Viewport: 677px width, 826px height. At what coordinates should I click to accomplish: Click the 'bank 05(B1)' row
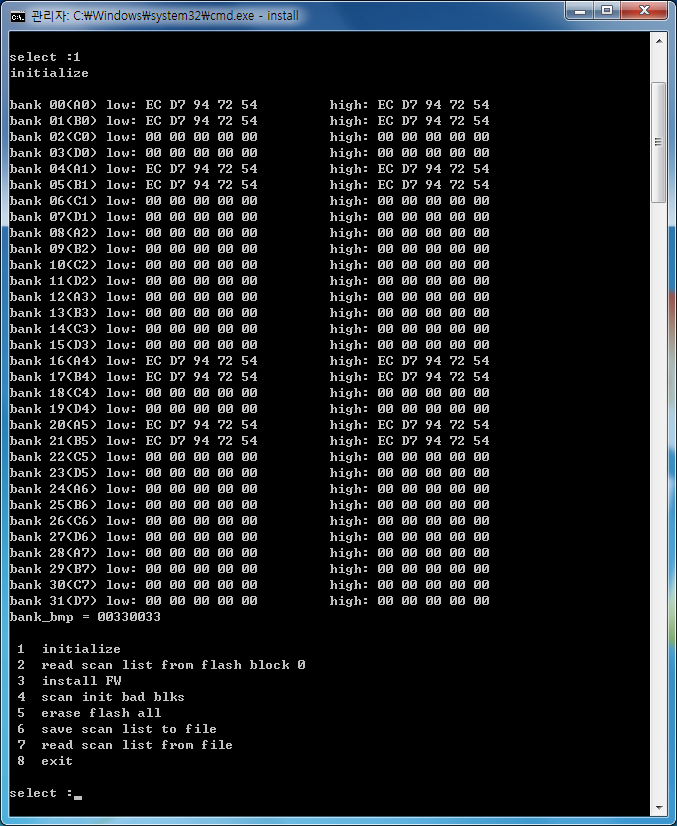(x=249, y=185)
